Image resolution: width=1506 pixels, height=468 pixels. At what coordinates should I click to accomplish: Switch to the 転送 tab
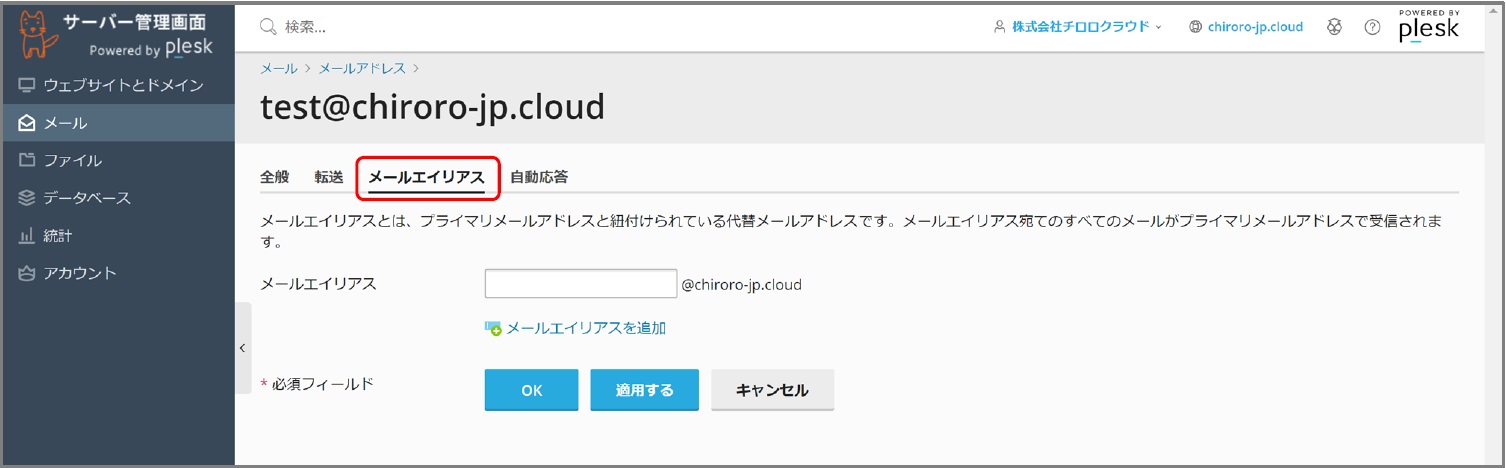tap(328, 177)
